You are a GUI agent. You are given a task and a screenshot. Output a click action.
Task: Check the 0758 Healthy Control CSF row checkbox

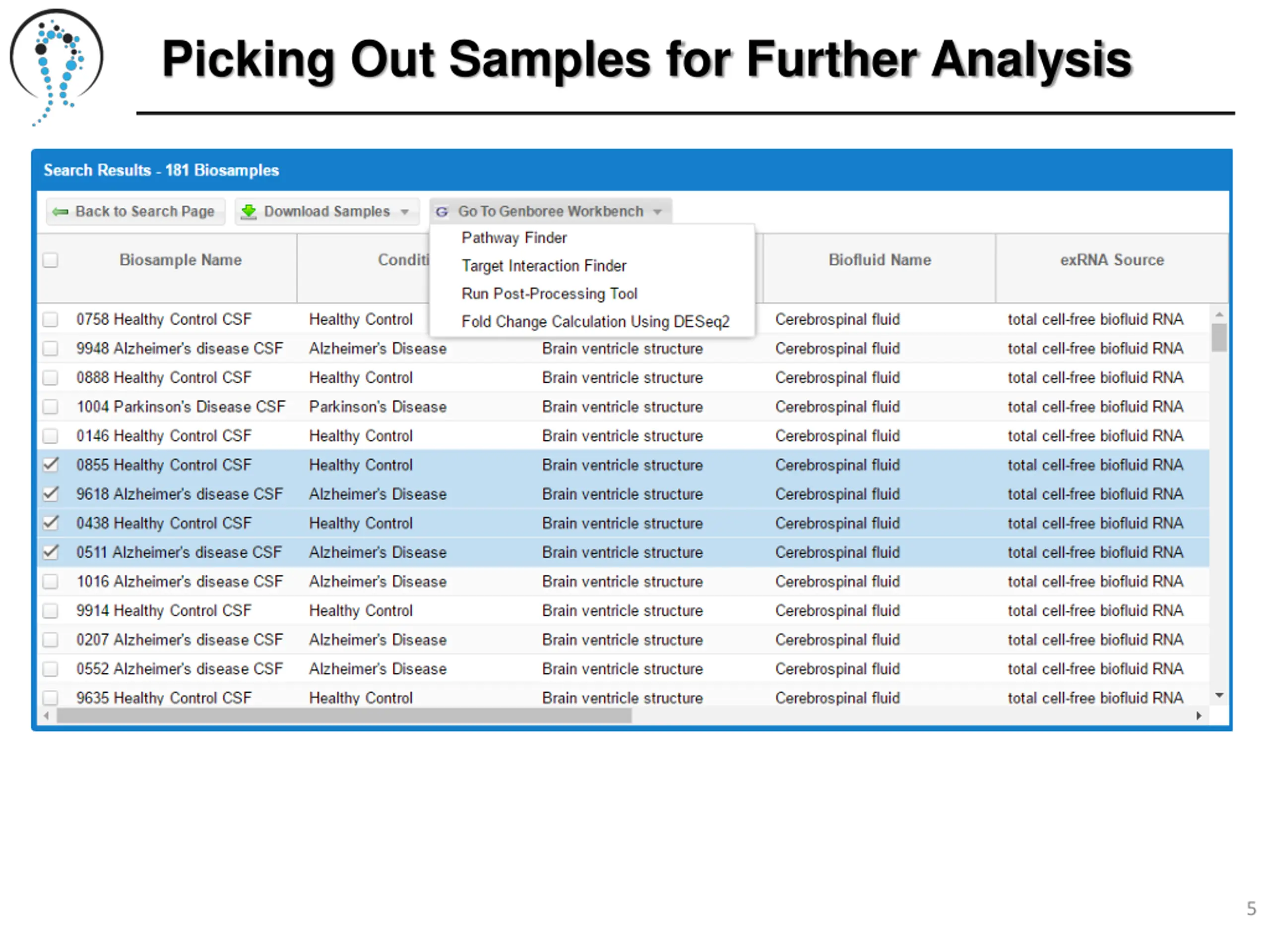[51, 319]
